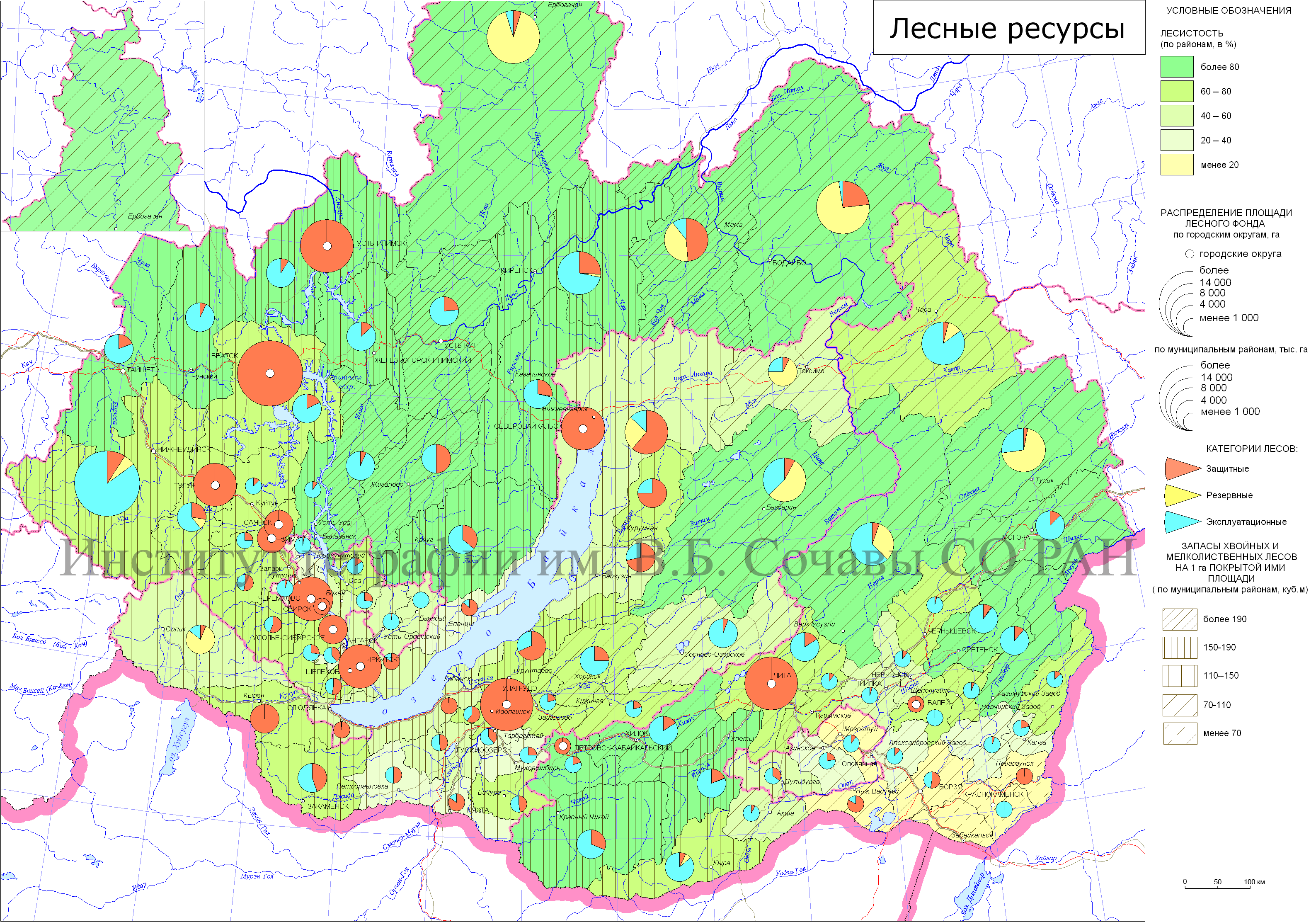The width and height of the screenshot is (1316, 922).
Task: Click the 'УСТЬ-КУТ' town label
Action: pos(460,345)
